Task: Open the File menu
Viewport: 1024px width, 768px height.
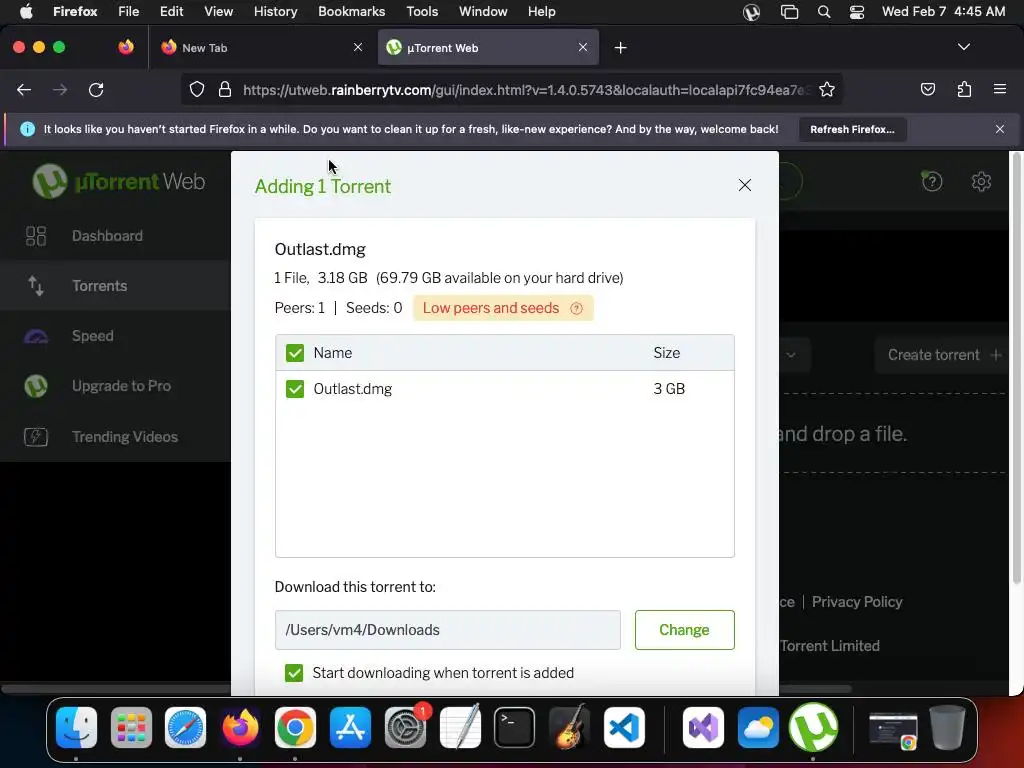Action: click(128, 12)
